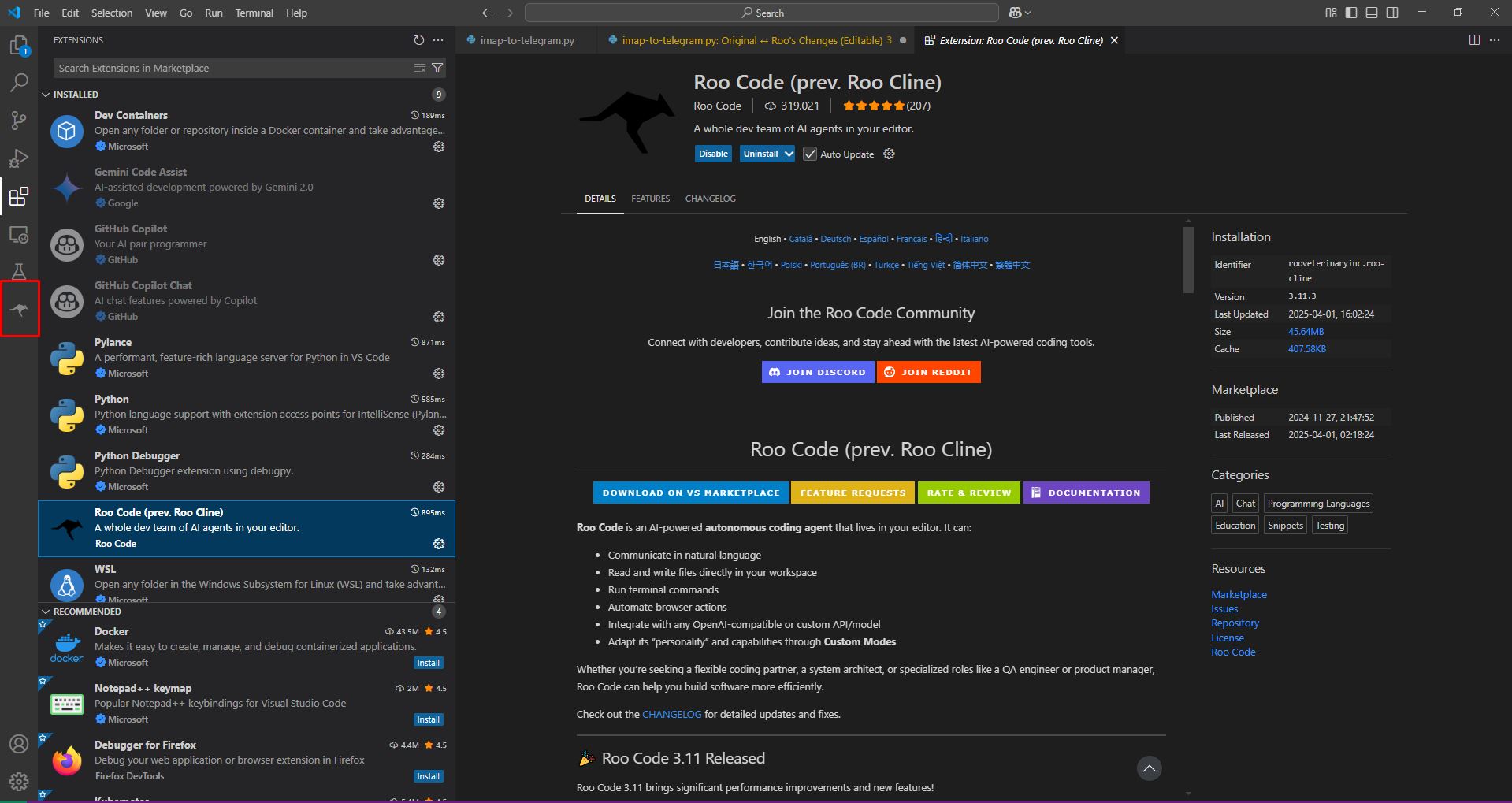The width and height of the screenshot is (1512, 803).
Task: Toggle the primary side bar layout button
Action: coord(1351,13)
